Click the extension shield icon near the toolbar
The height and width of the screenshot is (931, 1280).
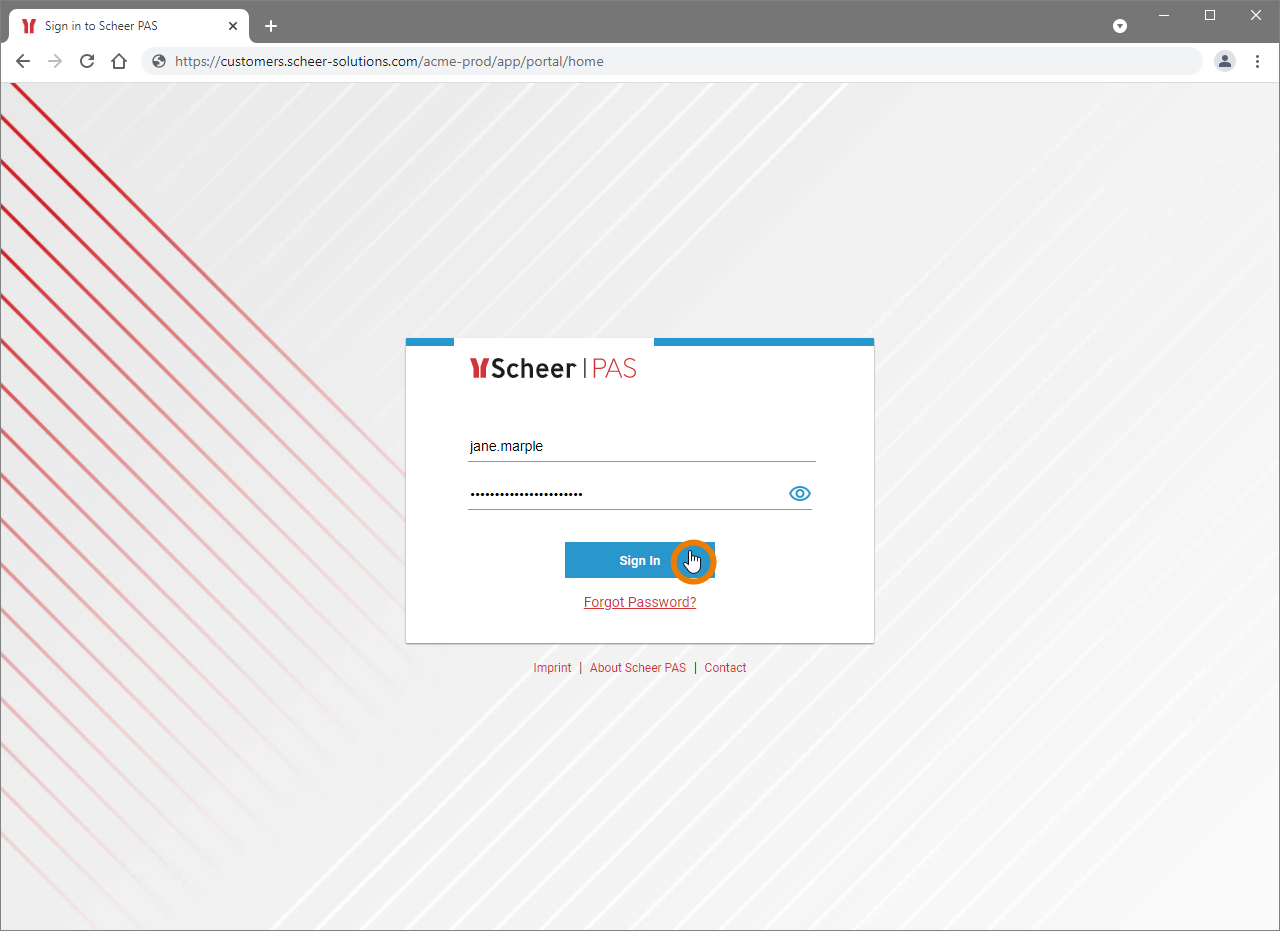click(1119, 26)
